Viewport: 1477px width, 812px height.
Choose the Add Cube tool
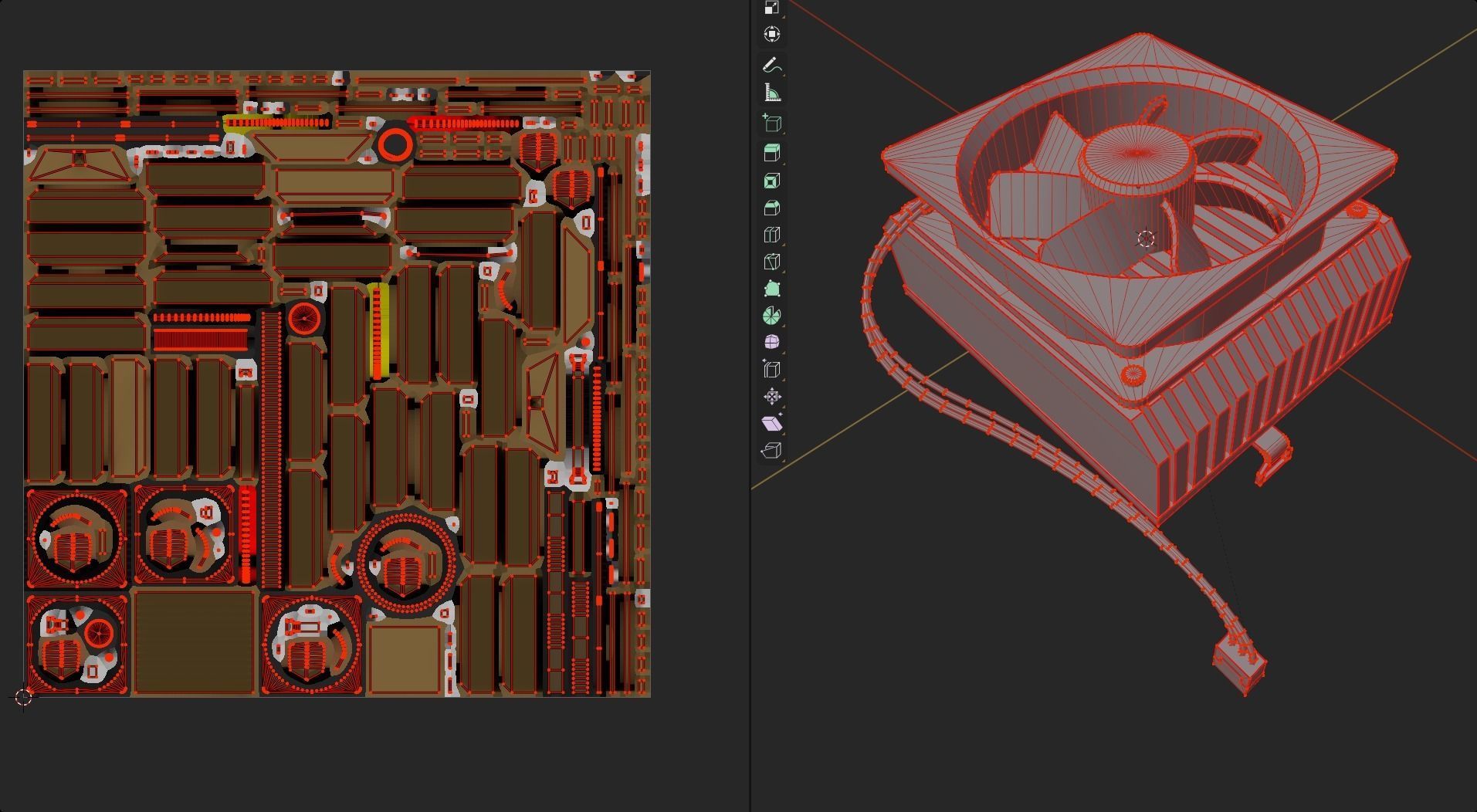771,123
